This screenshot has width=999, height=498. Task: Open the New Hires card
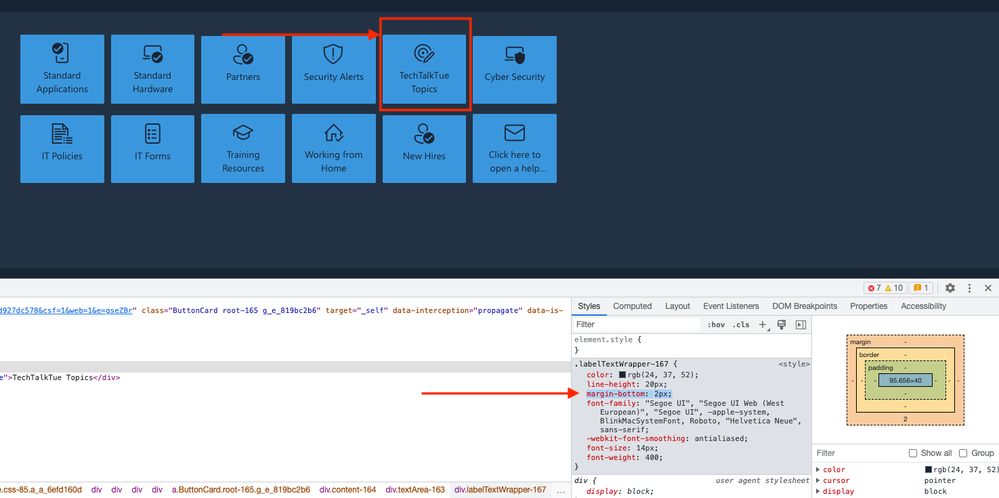point(424,148)
